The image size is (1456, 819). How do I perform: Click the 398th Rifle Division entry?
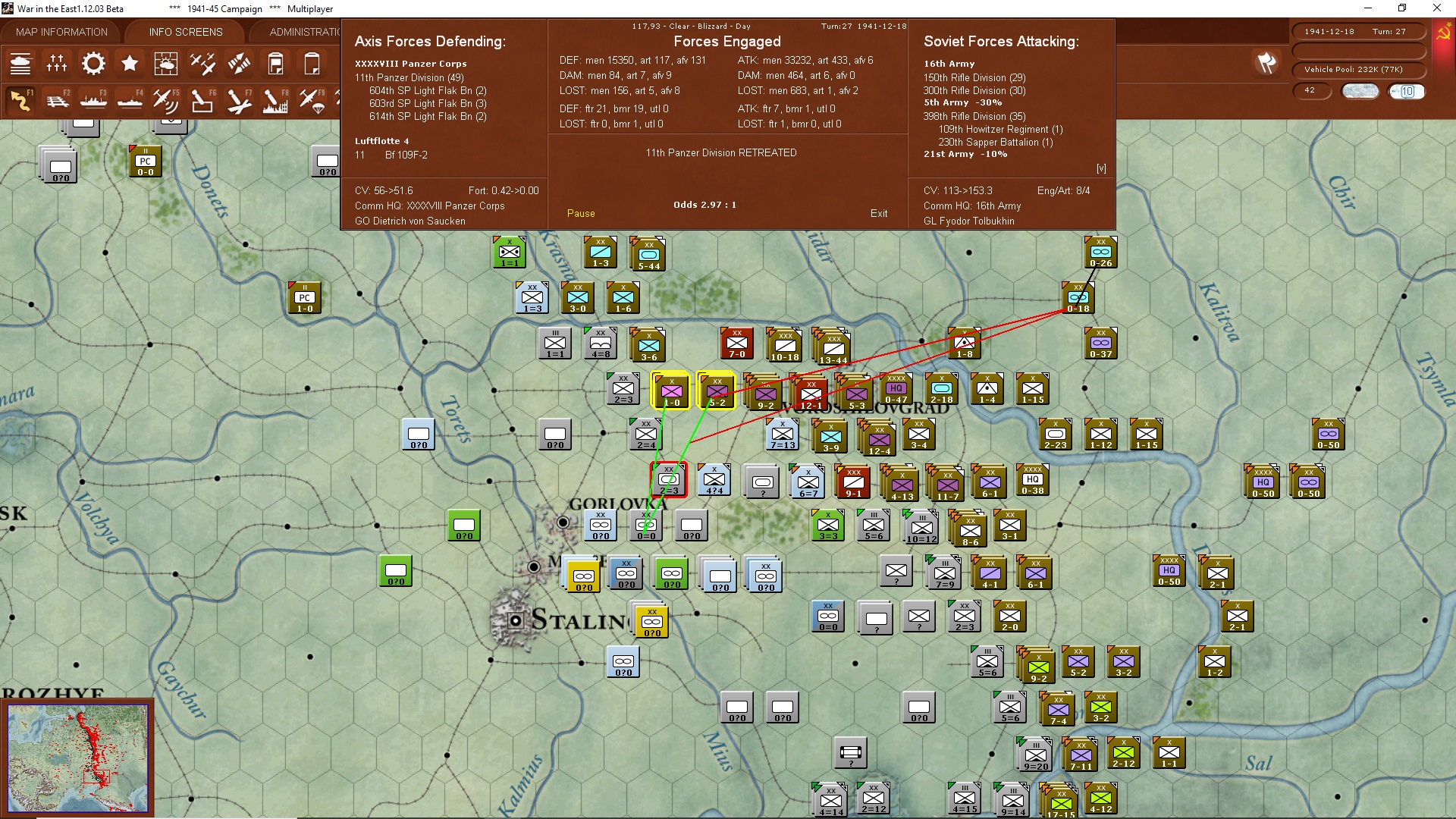(974, 116)
